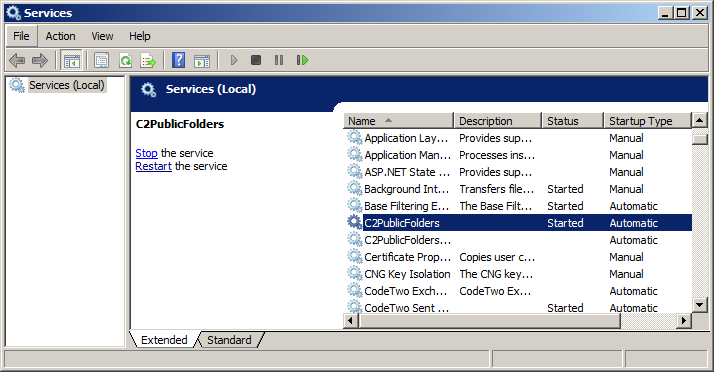Select the Certificate Prop... service row

[x=518, y=257]
